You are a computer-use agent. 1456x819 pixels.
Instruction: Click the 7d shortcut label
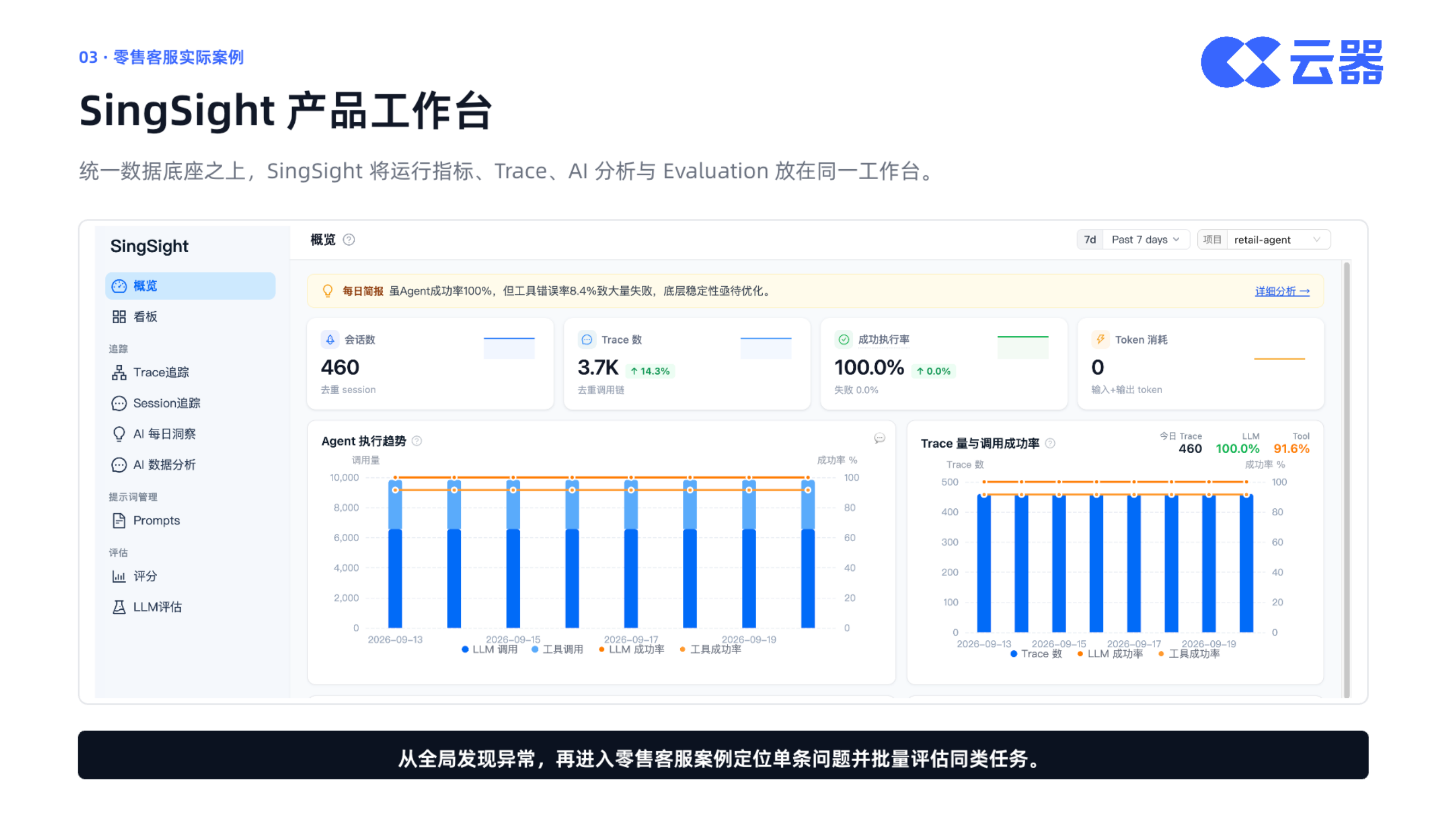pos(1090,240)
